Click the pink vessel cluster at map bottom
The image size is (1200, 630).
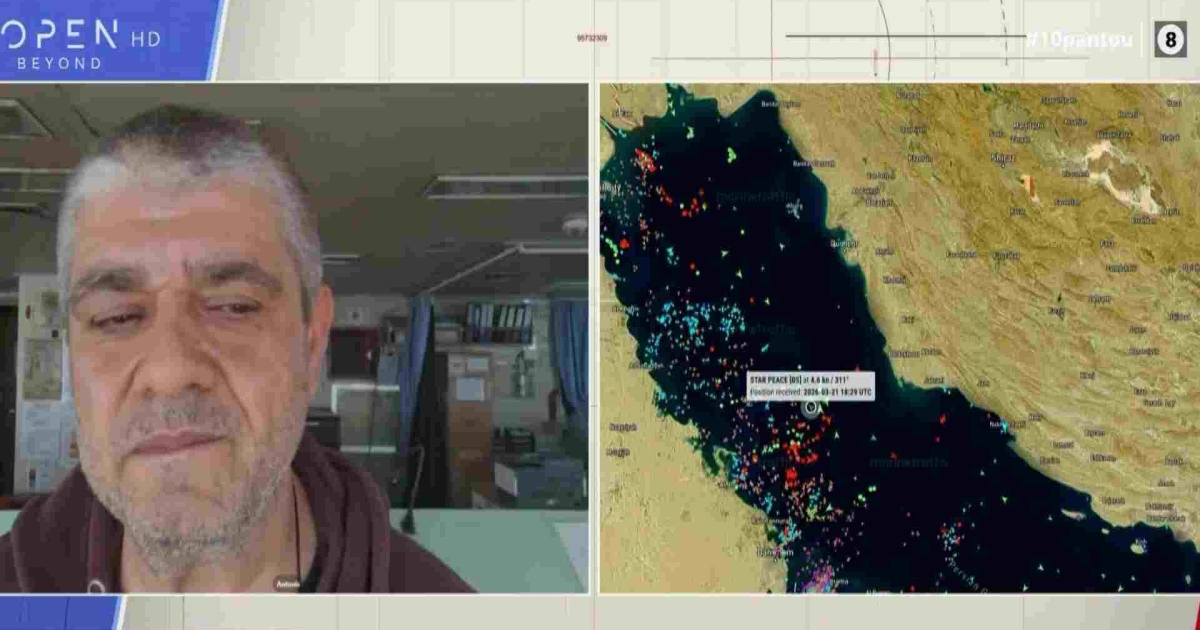(820, 579)
